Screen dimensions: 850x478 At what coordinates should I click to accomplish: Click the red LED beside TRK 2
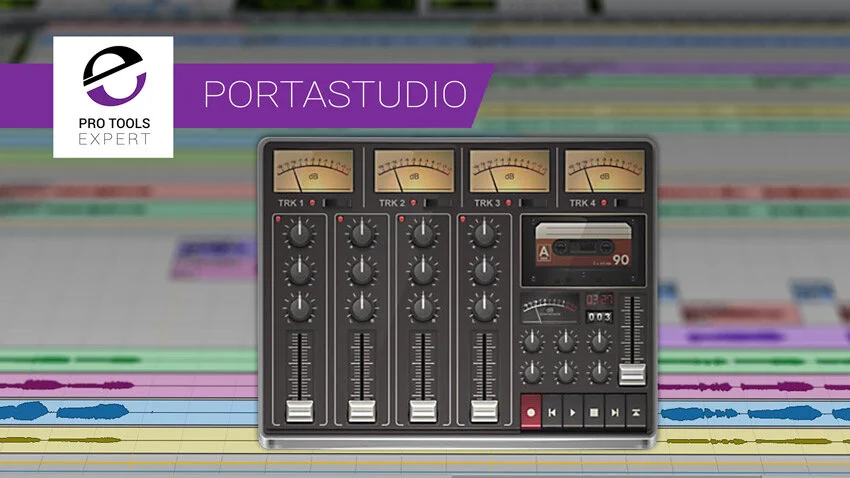click(x=413, y=203)
